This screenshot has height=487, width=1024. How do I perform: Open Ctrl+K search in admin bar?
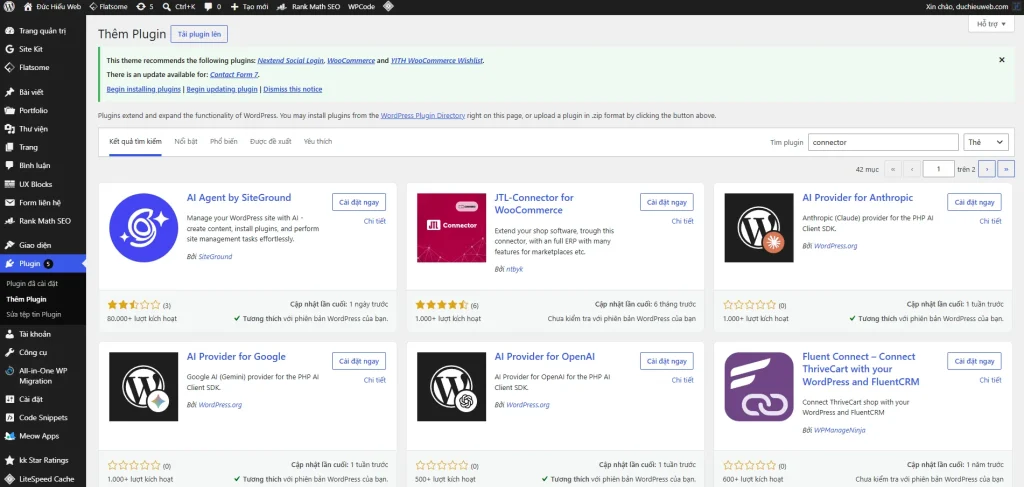pyautogui.click(x=179, y=7)
